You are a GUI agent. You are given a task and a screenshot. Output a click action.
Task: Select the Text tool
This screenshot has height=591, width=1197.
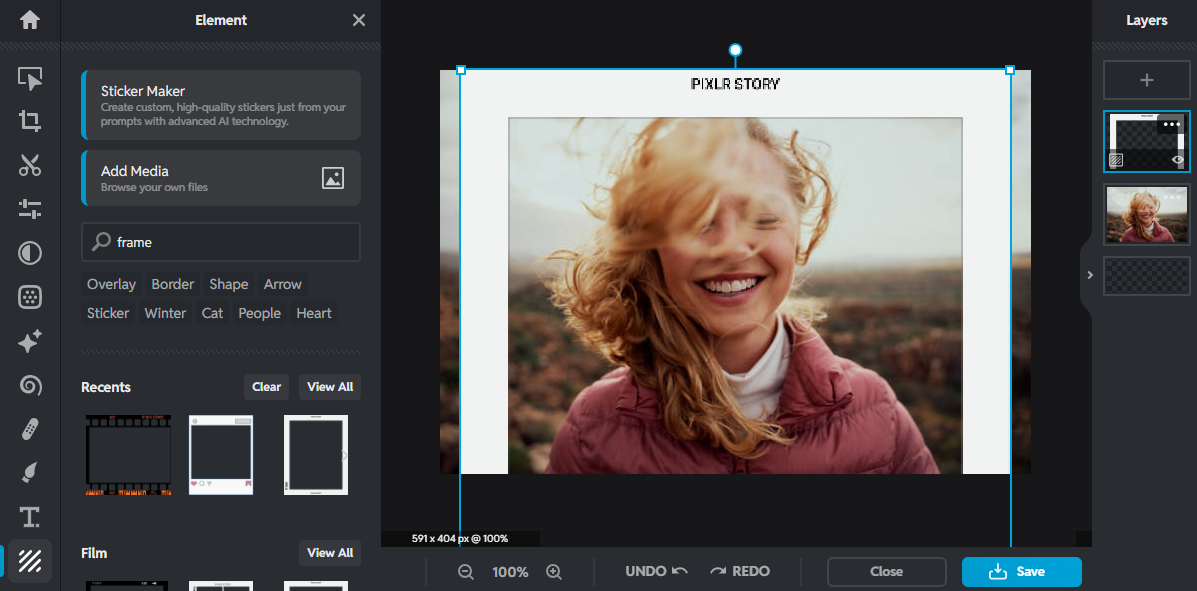coord(30,517)
